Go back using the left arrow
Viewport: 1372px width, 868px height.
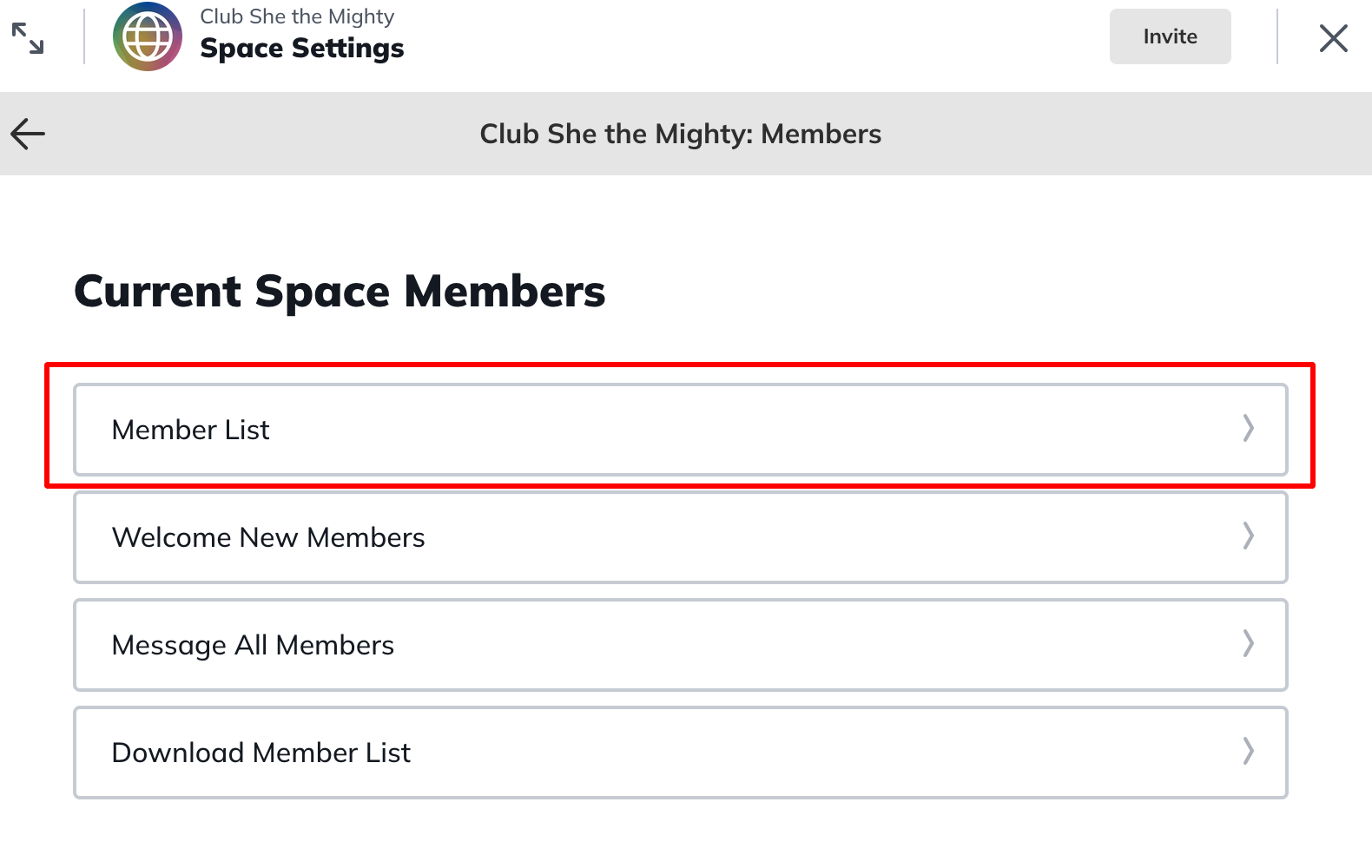pos(28,134)
